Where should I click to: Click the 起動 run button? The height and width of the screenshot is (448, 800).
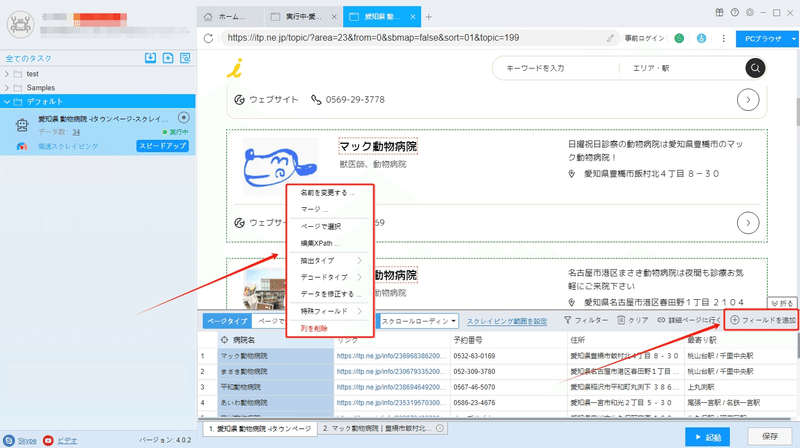click(707, 437)
